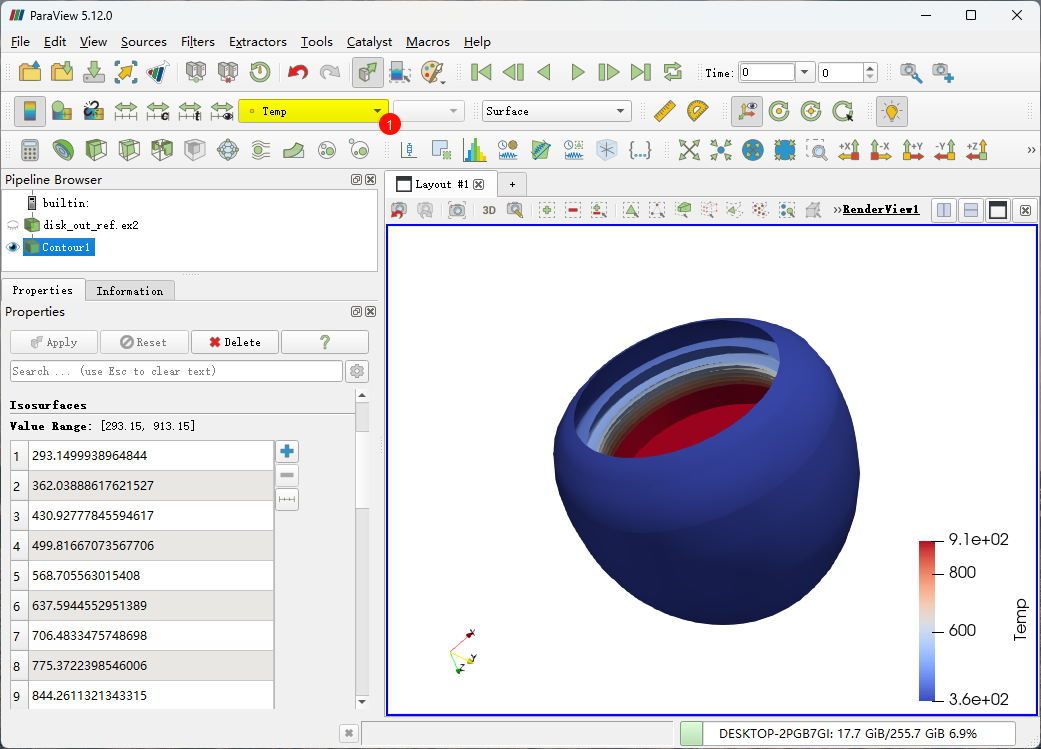Click the Reset button in Properties
1041x749 pixels.
click(143, 342)
